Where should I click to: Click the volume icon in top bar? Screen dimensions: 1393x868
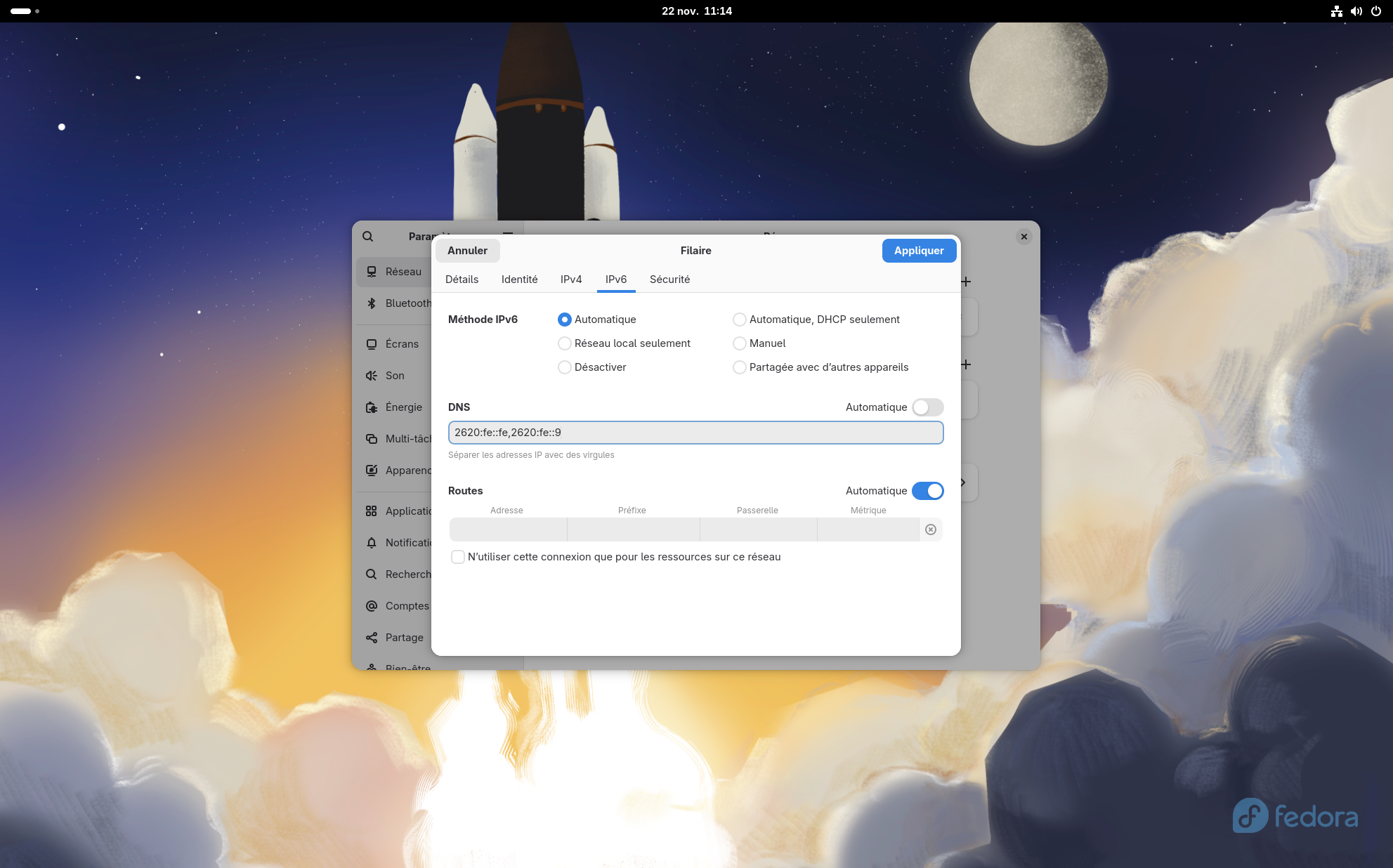[x=1356, y=11]
